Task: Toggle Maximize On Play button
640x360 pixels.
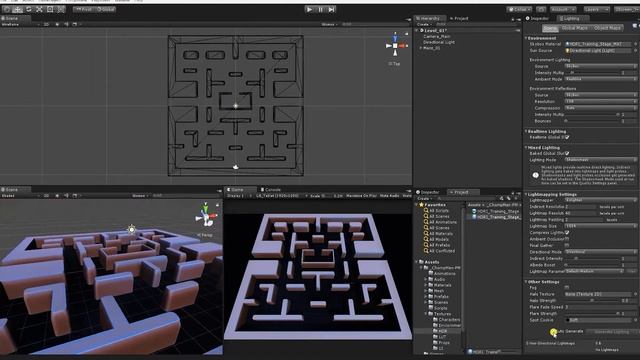Action: [x=361, y=196]
